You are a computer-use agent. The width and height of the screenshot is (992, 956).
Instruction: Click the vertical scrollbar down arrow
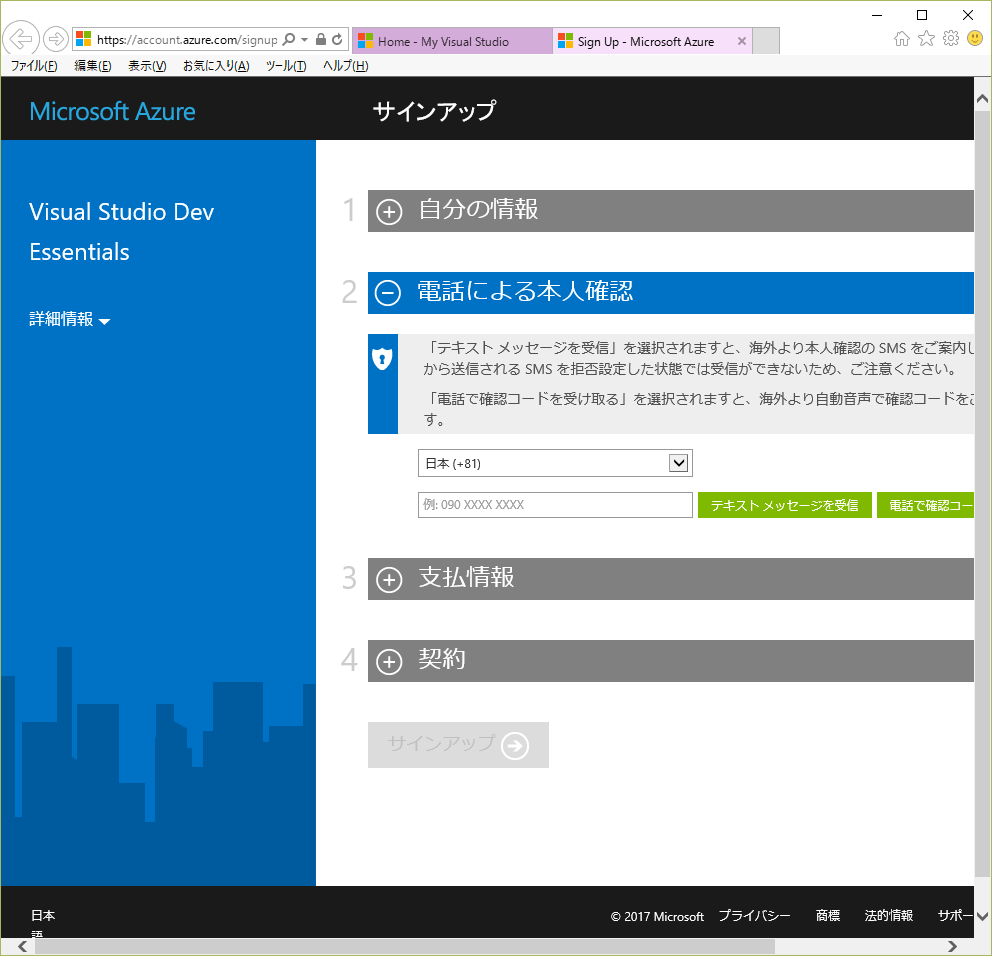983,916
